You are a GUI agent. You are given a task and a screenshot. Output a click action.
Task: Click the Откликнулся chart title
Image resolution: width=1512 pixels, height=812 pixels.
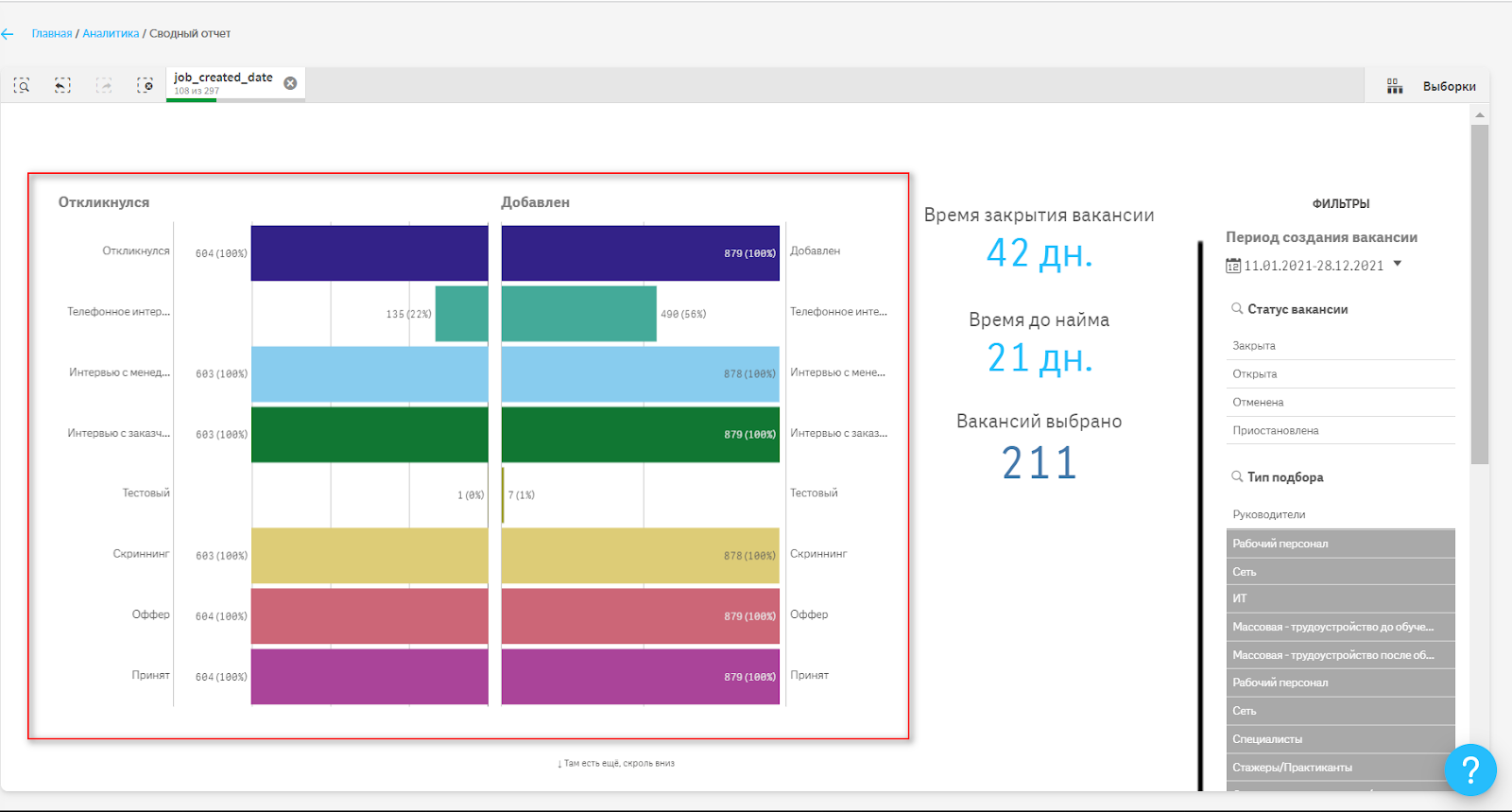click(x=104, y=202)
